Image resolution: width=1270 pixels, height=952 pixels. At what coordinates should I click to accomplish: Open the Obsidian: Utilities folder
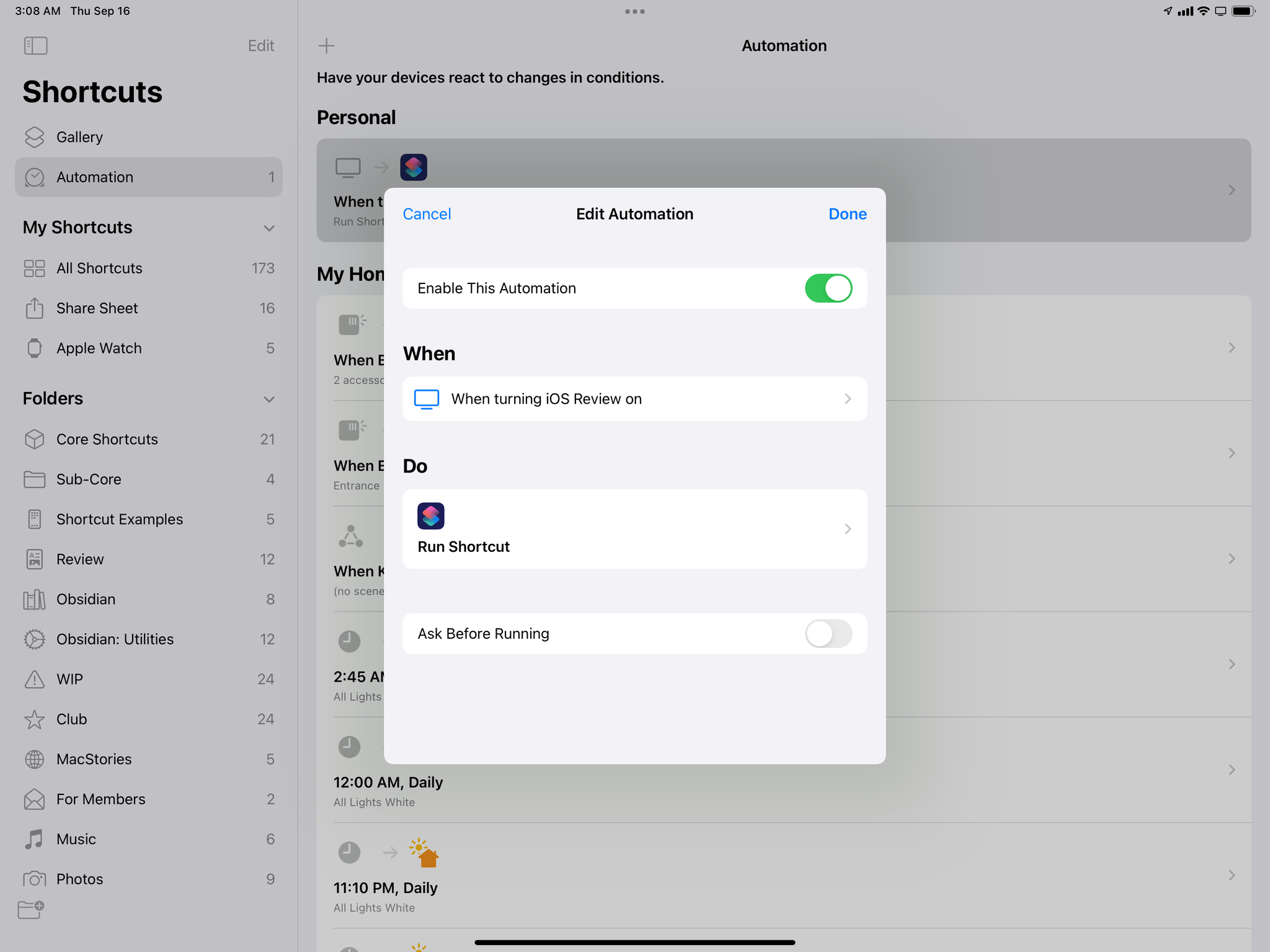149,639
